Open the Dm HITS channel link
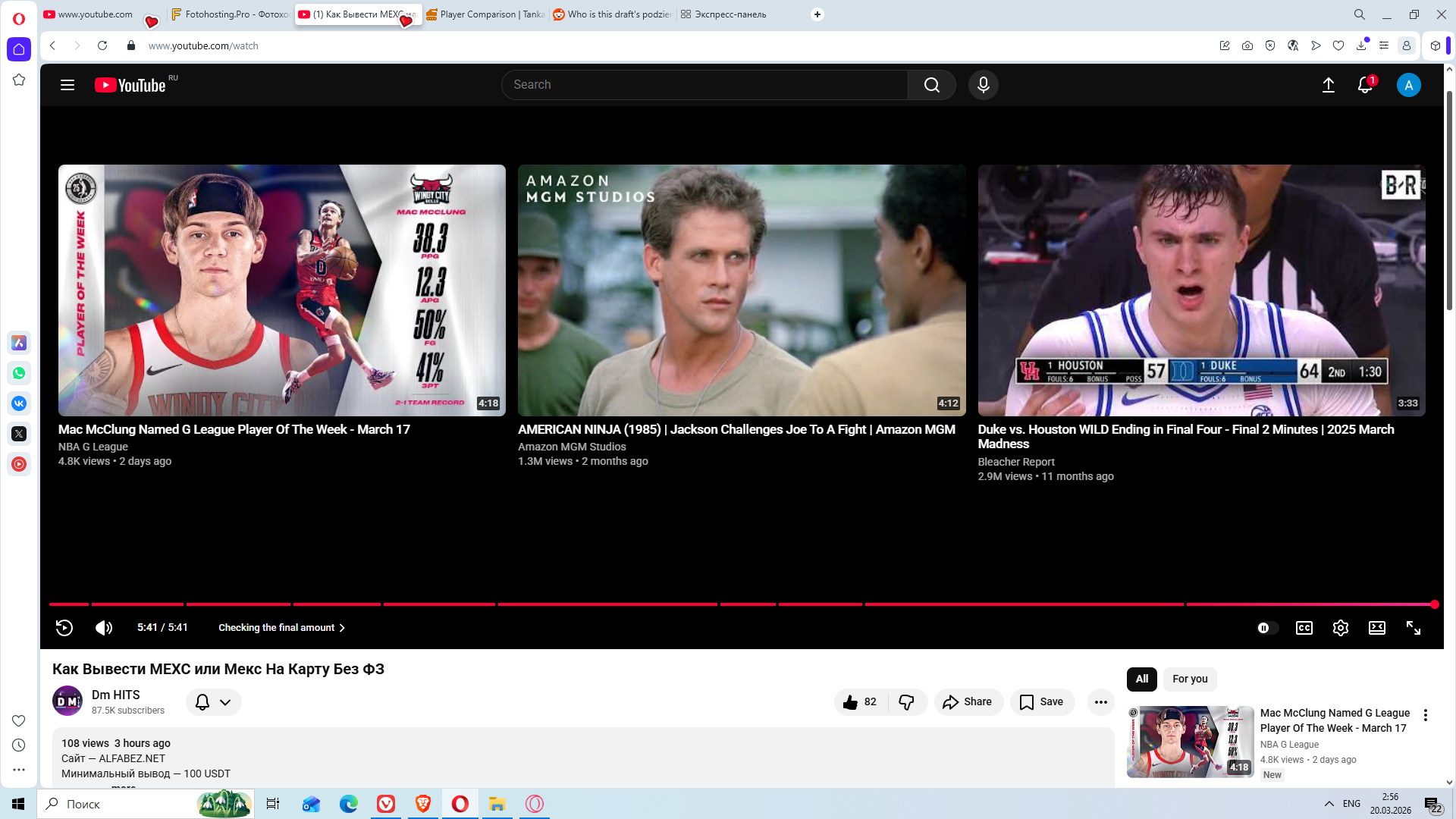The image size is (1456, 819). [115, 695]
